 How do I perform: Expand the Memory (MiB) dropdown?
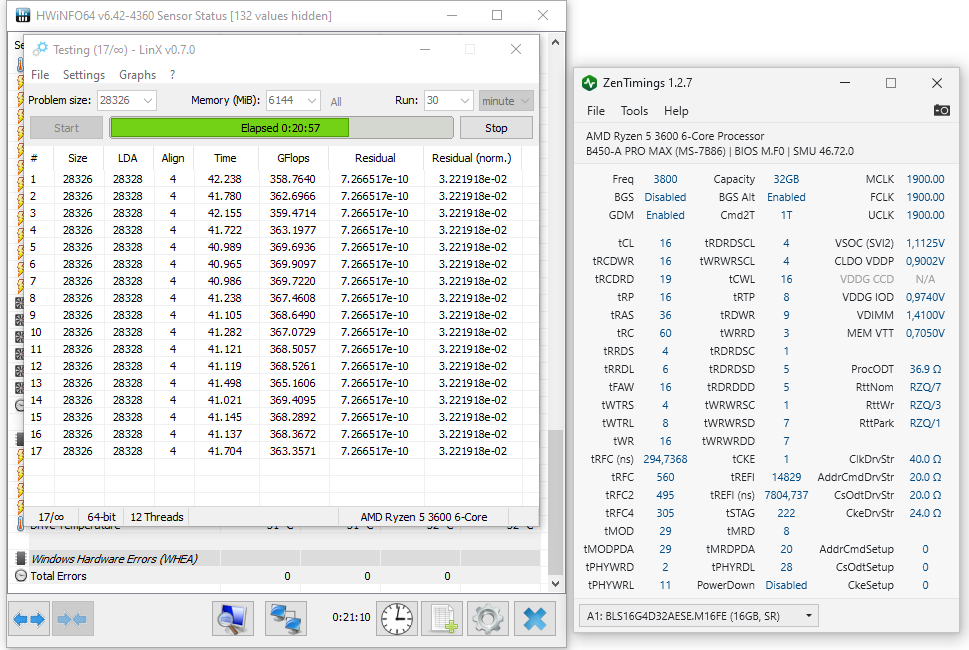[311, 101]
